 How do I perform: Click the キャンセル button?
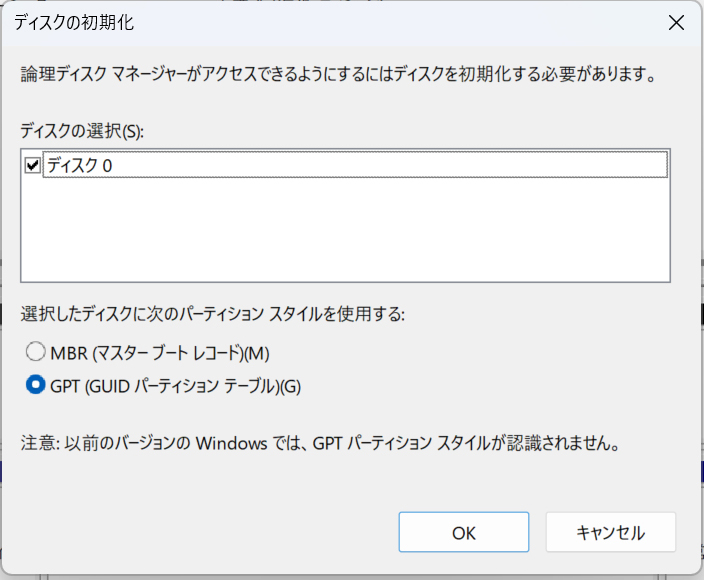point(611,532)
